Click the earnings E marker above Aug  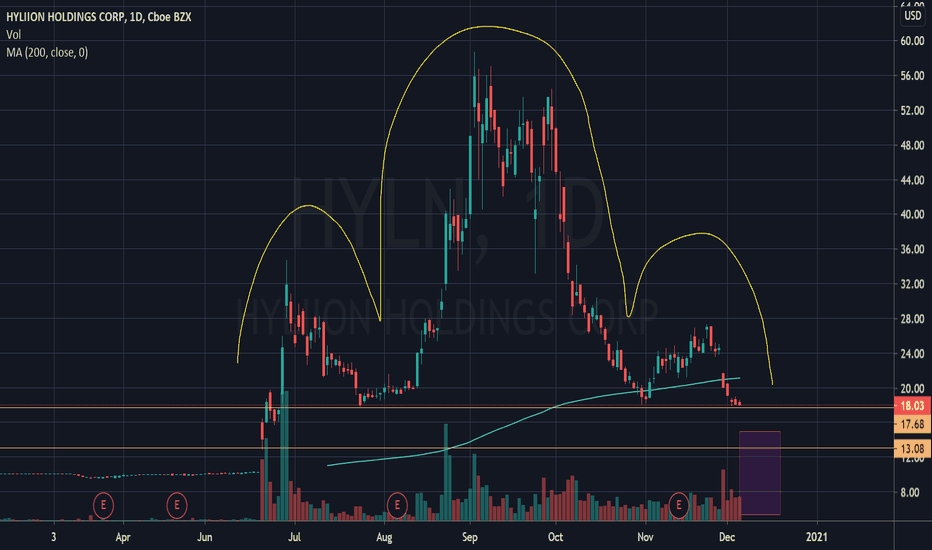[x=397, y=505]
